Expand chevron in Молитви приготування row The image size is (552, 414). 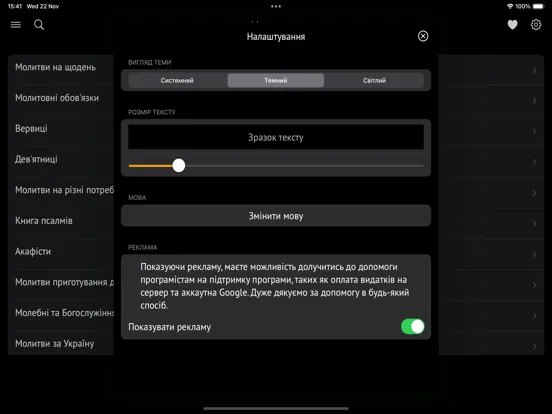[534, 285]
